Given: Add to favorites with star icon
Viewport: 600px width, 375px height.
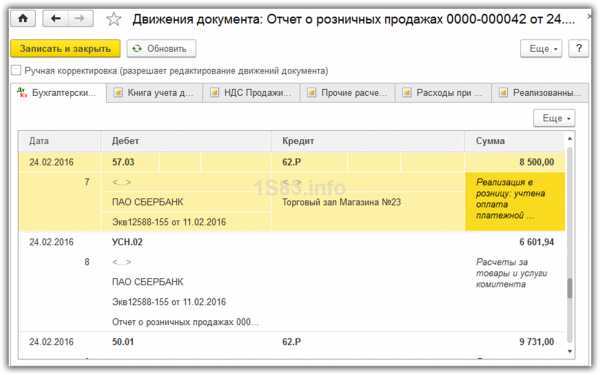Looking at the screenshot, I should pos(114,19).
